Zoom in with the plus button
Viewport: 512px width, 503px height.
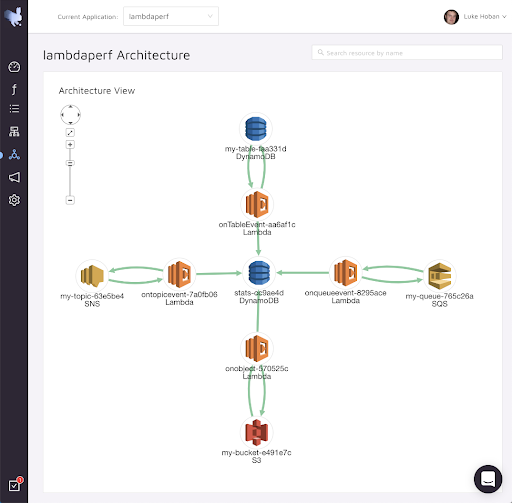[x=70, y=145]
